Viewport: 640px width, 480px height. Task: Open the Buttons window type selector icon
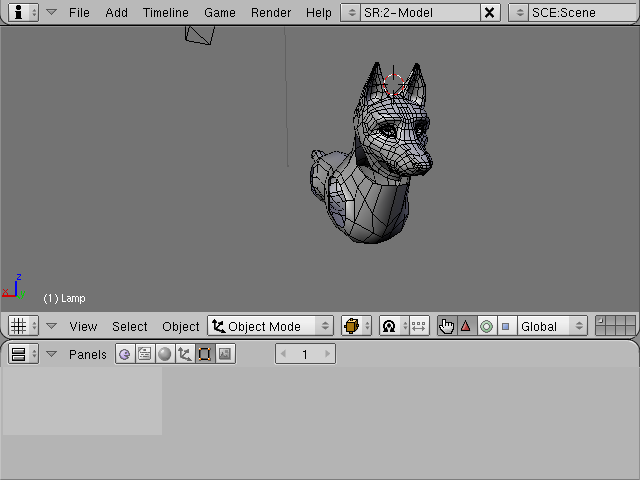tap(23, 354)
